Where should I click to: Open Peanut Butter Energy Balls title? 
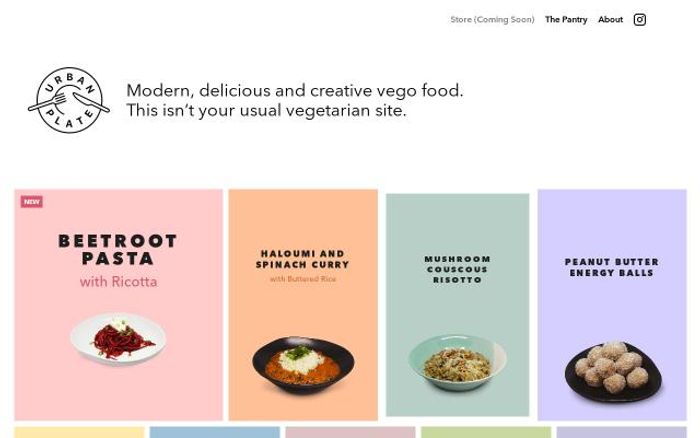(x=612, y=268)
